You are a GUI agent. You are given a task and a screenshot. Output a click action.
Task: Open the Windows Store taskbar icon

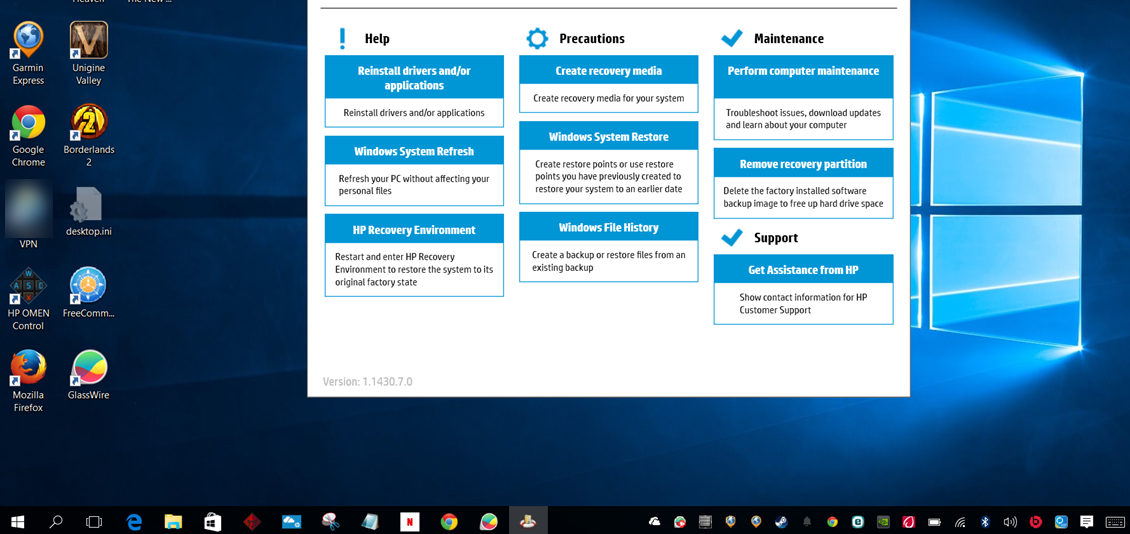click(x=212, y=521)
